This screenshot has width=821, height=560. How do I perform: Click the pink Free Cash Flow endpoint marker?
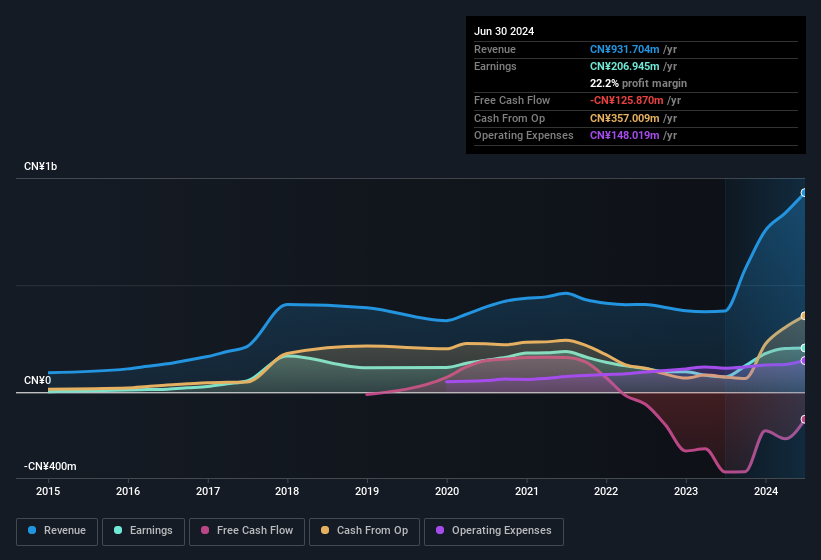(804, 419)
